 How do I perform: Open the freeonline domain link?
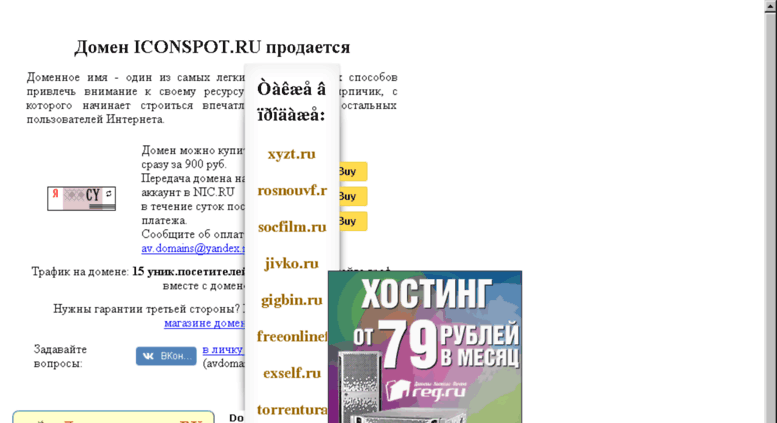coord(292,337)
